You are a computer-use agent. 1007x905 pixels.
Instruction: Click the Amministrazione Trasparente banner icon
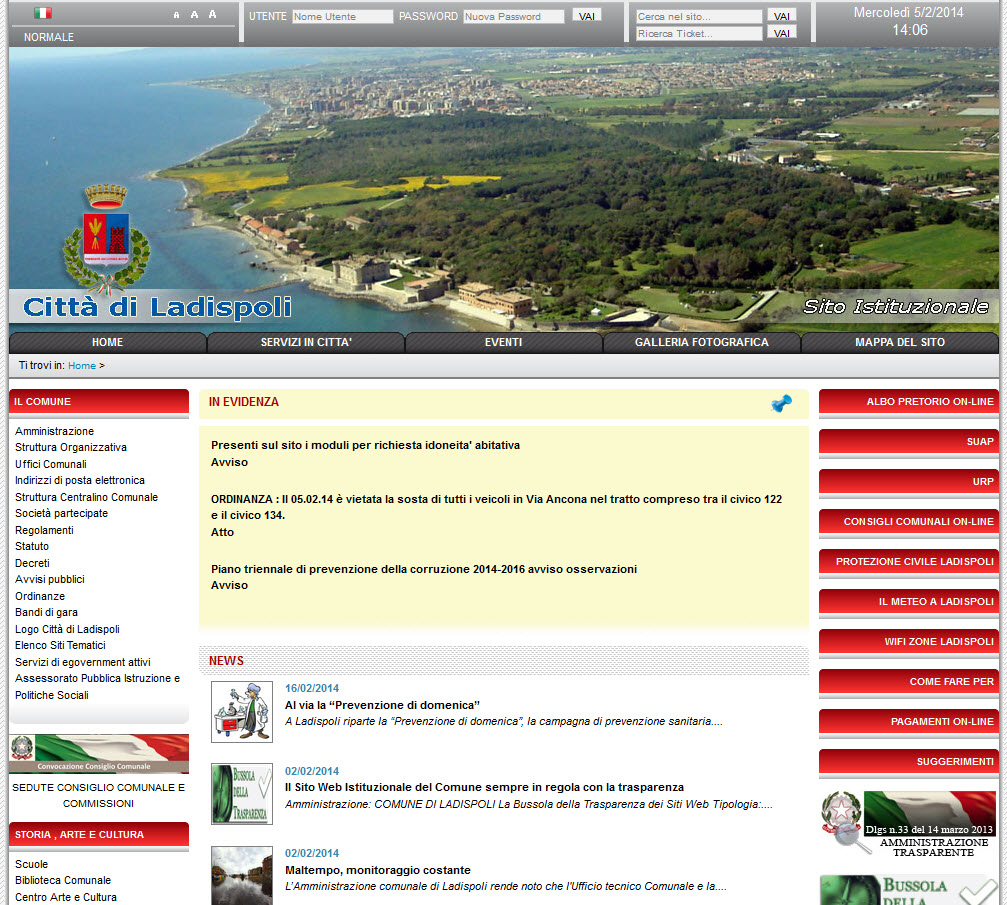[908, 823]
